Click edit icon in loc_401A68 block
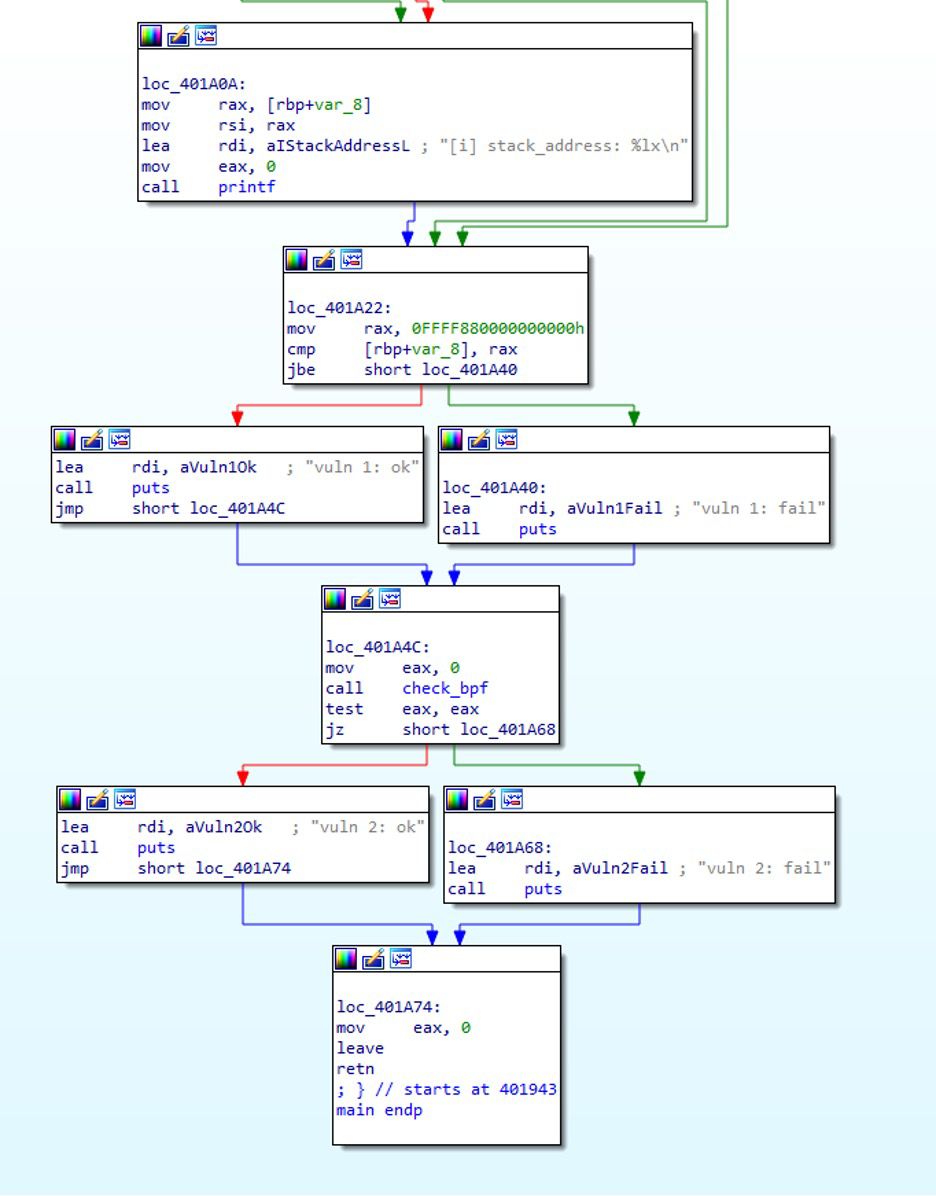 (x=484, y=799)
